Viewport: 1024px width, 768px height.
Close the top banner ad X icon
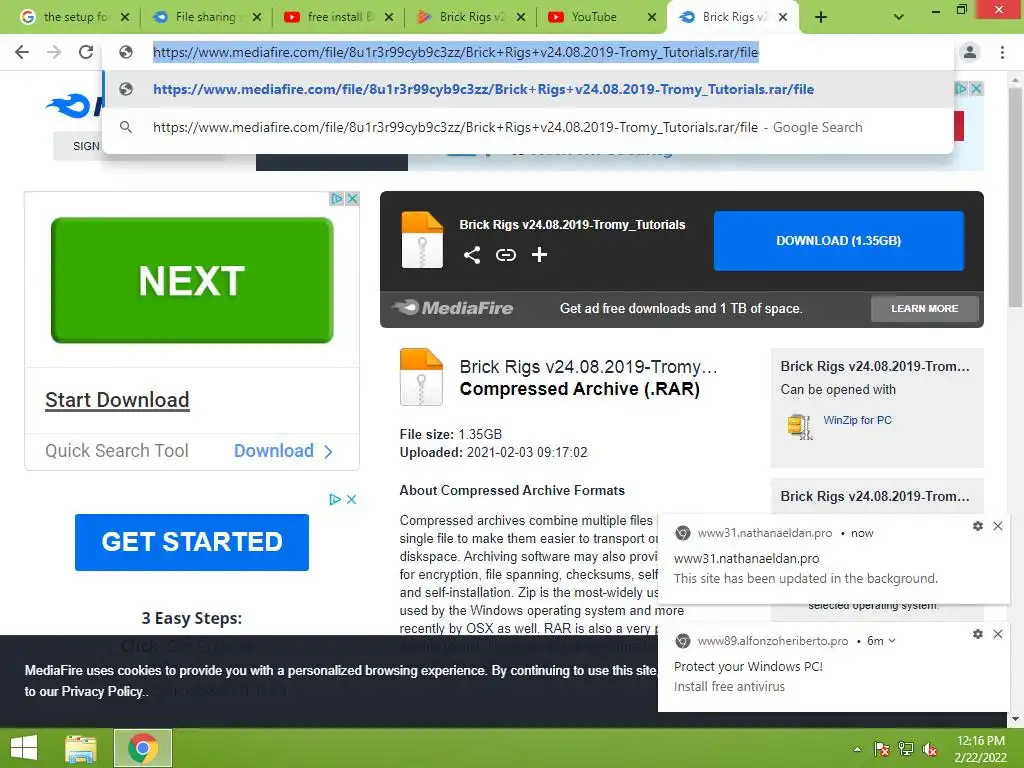(976, 88)
